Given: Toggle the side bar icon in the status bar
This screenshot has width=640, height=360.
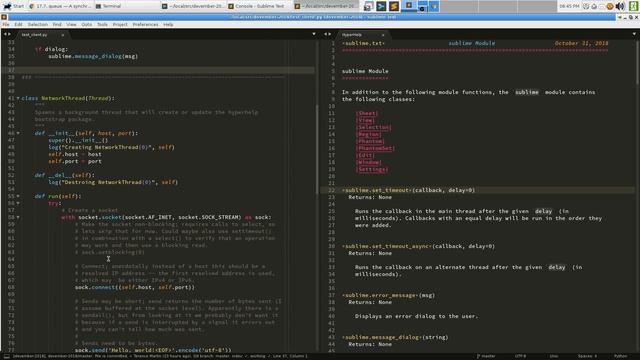Looking at the screenshot, I should pos(7,356).
